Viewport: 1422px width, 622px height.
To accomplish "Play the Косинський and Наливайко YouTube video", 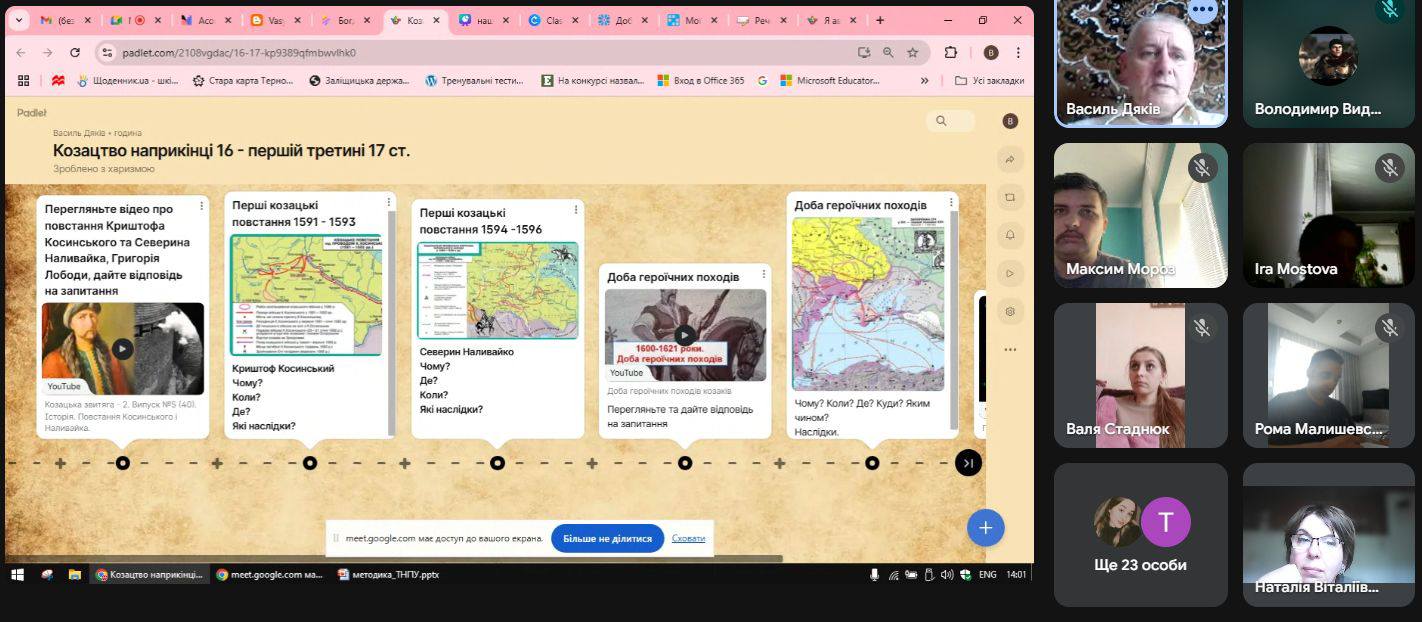I will 122,348.
